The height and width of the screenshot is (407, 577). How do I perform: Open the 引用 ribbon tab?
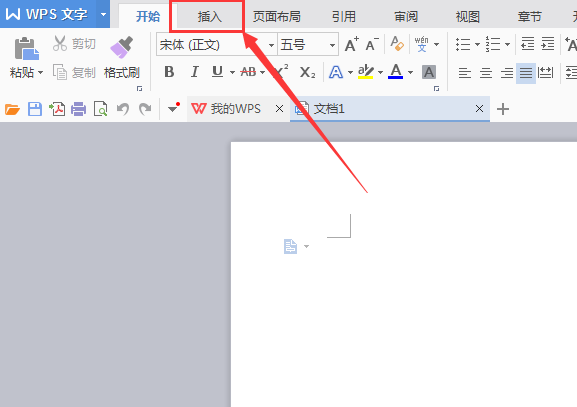pos(344,17)
